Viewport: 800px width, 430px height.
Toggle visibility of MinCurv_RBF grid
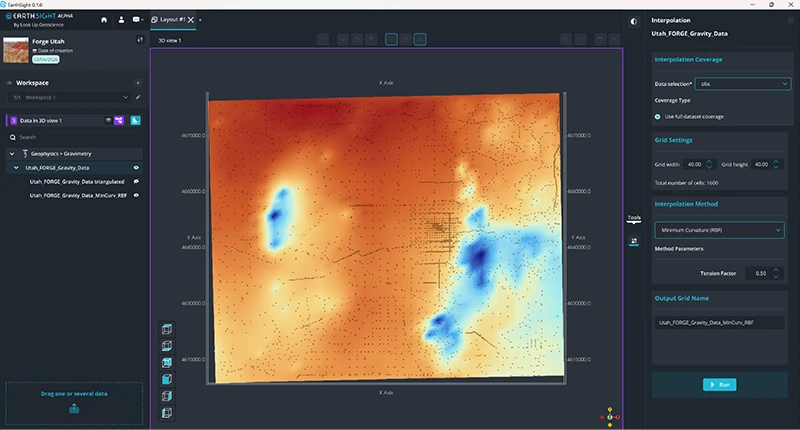136,195
